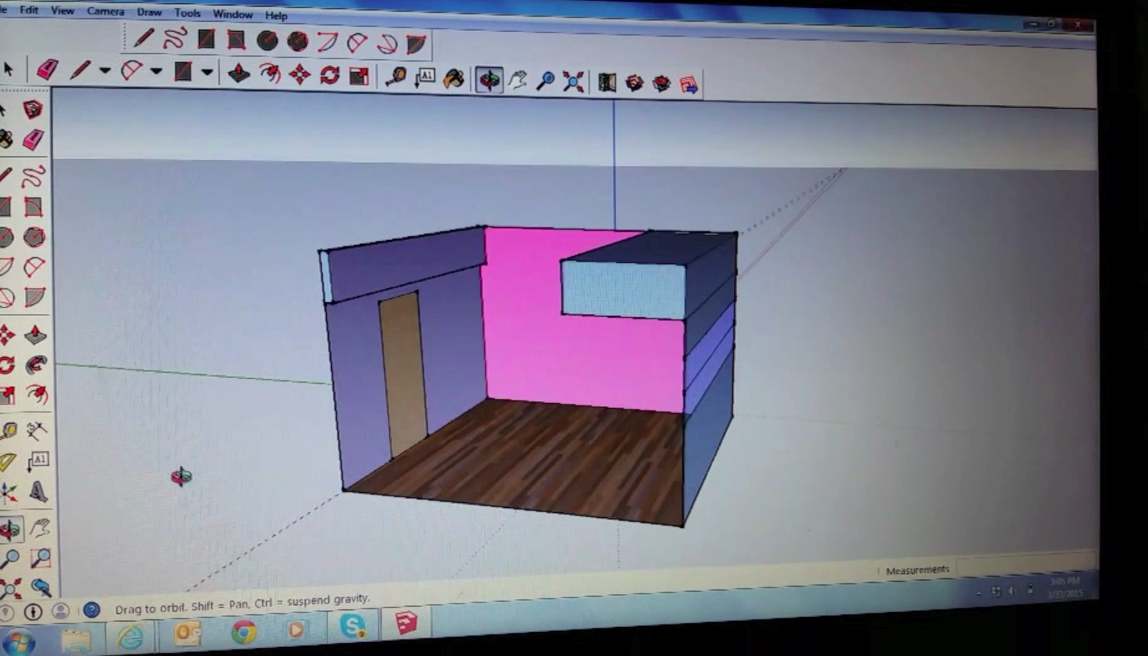Screen dimensions: 1148x656
Task: Open Internet Explorer from the taskbar
Action: (131, 636)
